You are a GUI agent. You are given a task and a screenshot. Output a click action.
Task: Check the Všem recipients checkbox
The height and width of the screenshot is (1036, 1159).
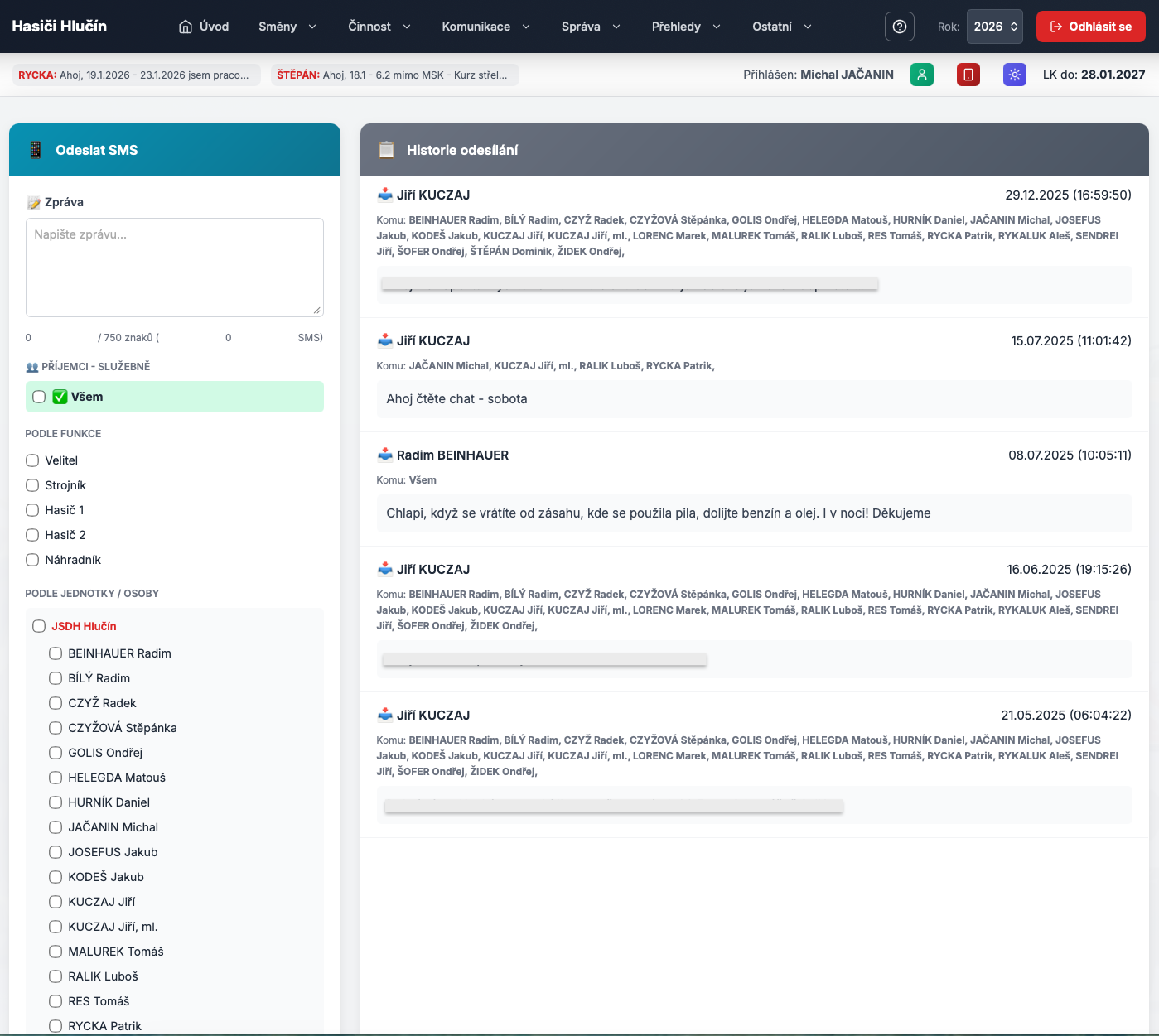tap(39, 397)
